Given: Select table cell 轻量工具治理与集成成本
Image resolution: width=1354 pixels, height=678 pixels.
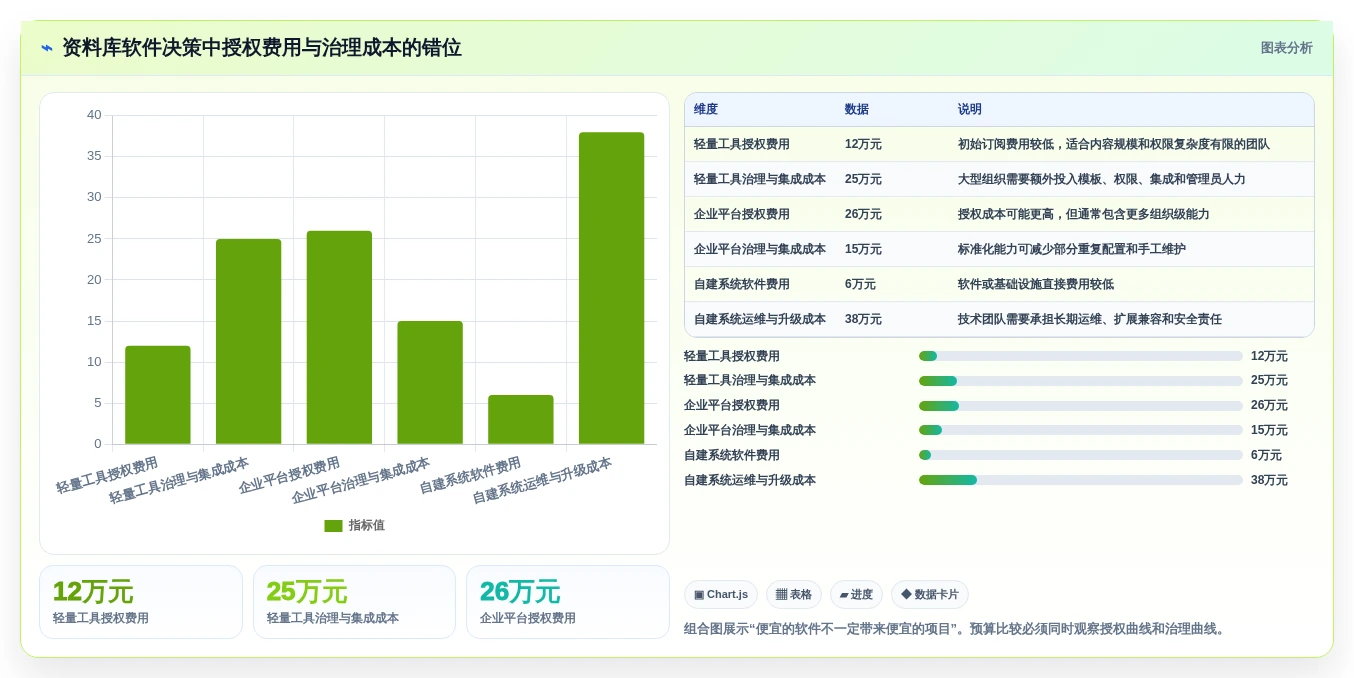Looking at the screenshot, I should (x=760, y=179).
